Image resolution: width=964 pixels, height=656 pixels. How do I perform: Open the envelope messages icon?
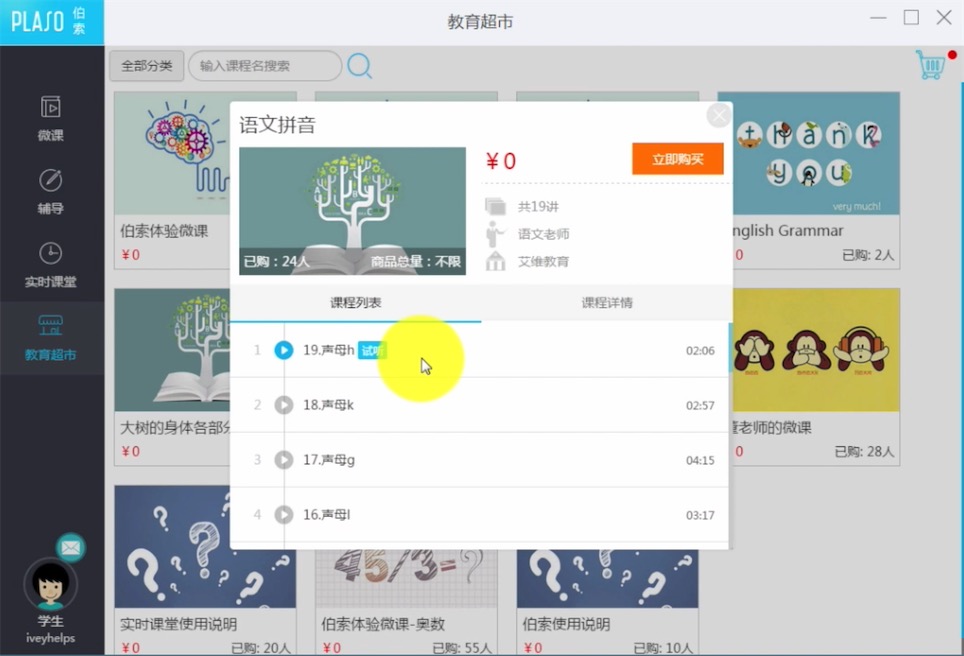tap(70, 547)
